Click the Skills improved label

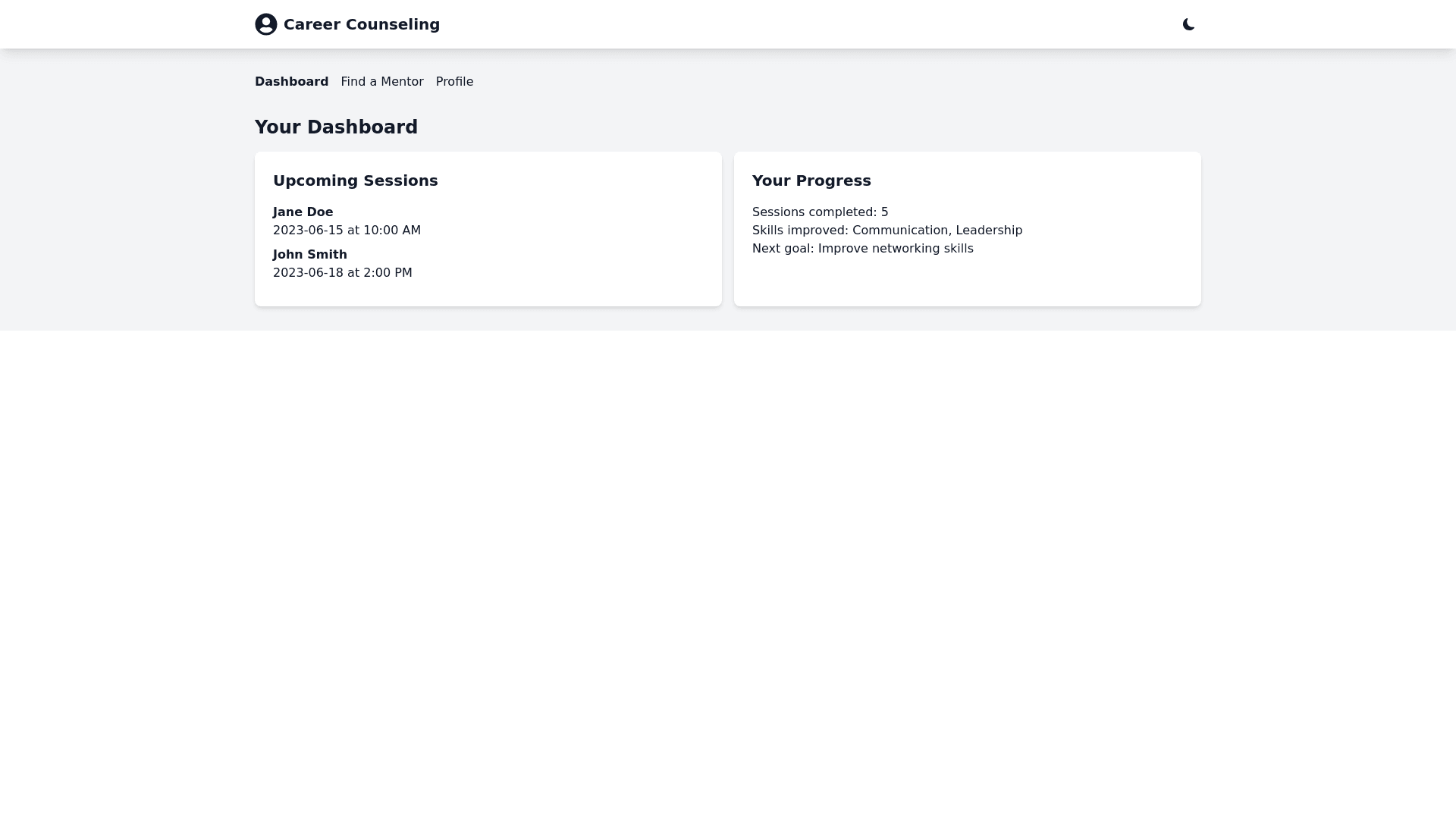799,230
